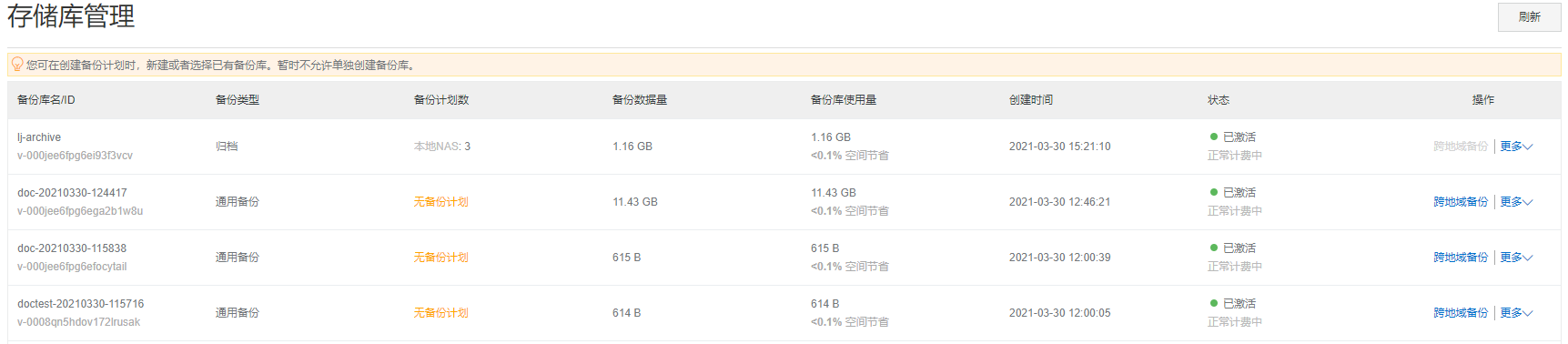Click 跨地域备份 link for doc-20210330-115838
The width and height of the screenshot is (1568, 344).
(1461, 258)
